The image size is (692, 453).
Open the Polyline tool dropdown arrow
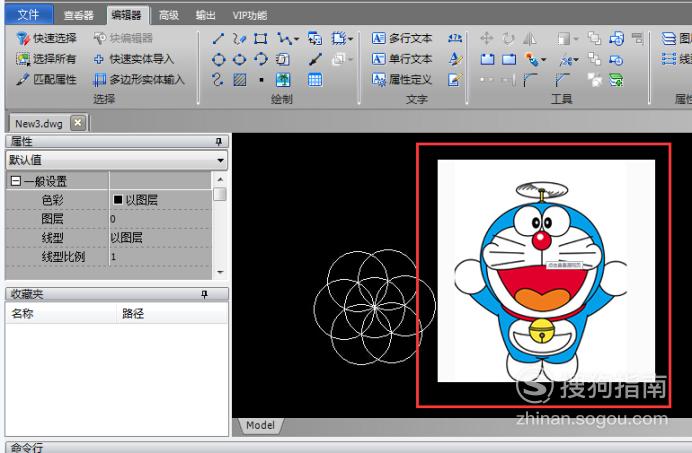(x=296, y=39)
